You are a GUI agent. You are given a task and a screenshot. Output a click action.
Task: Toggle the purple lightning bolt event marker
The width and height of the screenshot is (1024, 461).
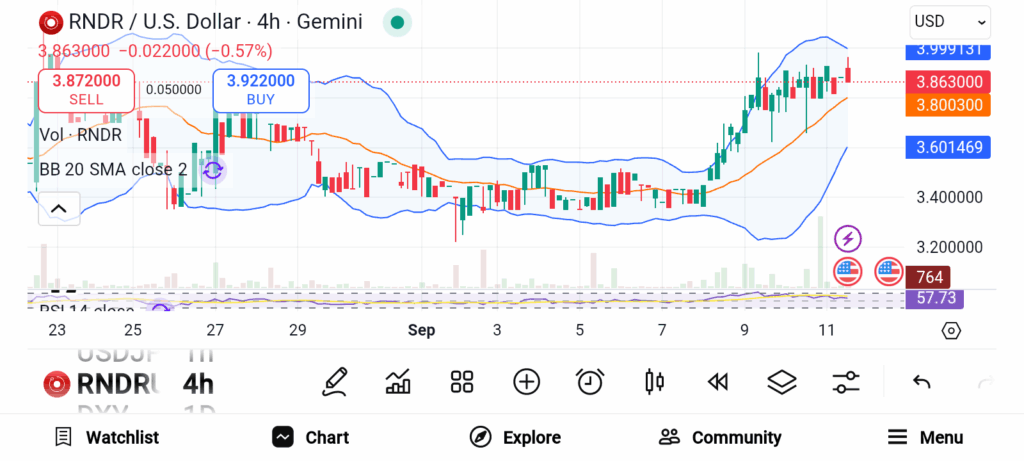848,238
